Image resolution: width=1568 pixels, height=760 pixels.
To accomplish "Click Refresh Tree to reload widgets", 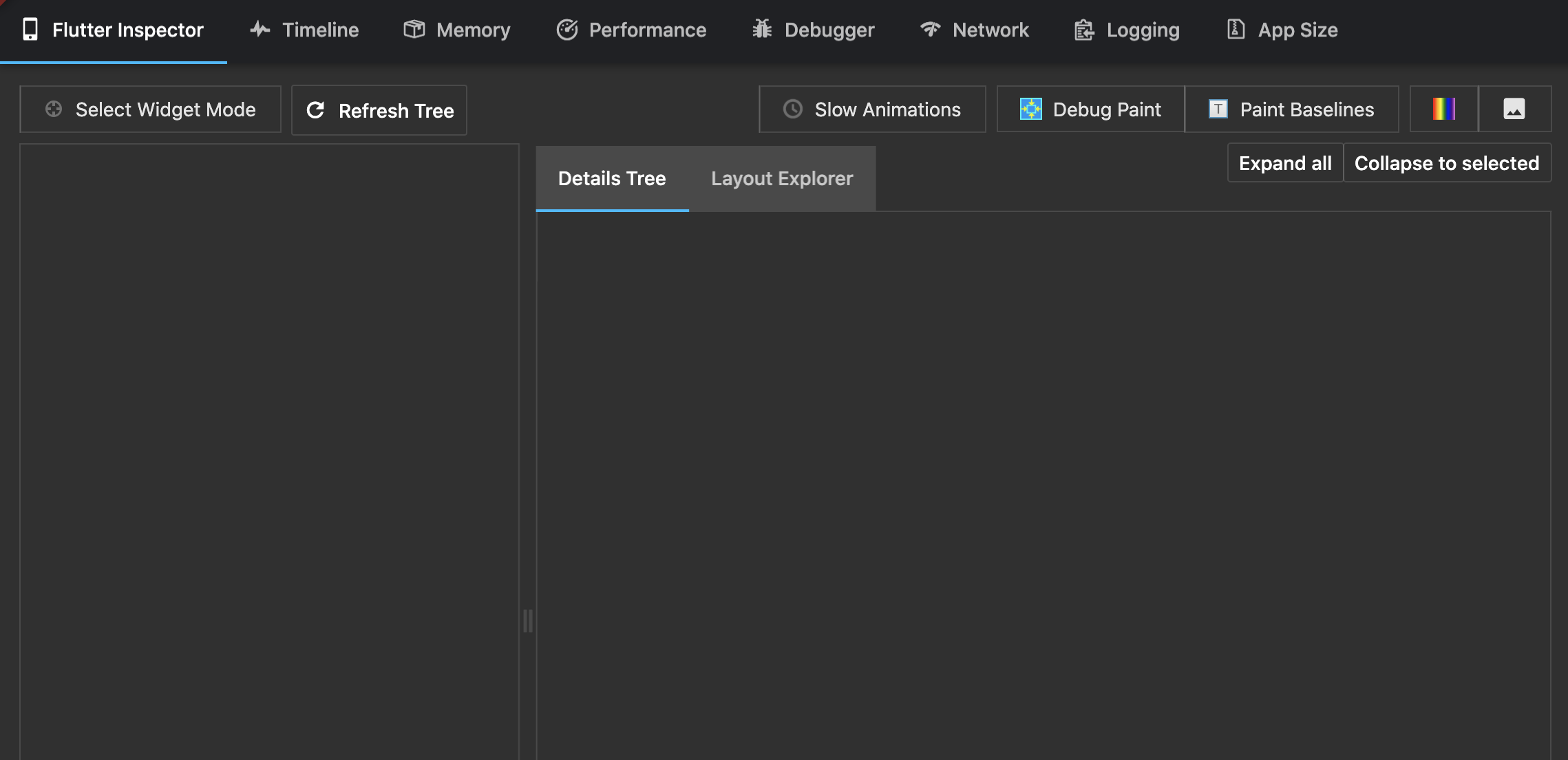I will tap(379, 109).
